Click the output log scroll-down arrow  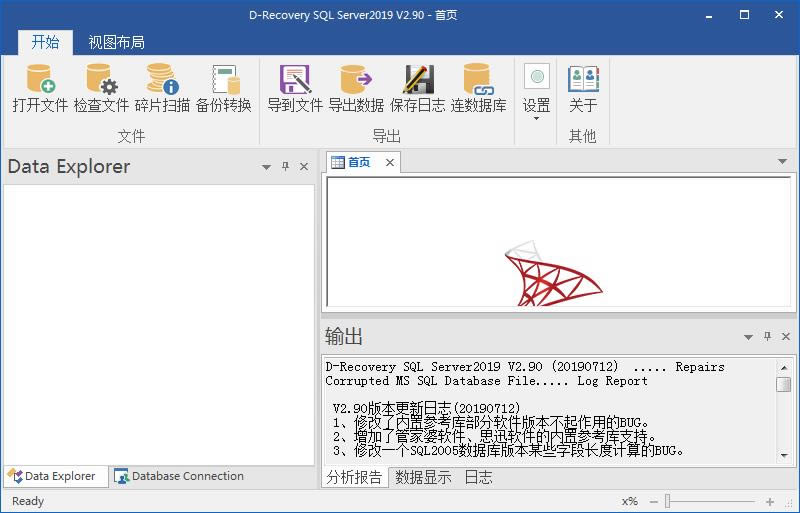[x=784, y=455]
